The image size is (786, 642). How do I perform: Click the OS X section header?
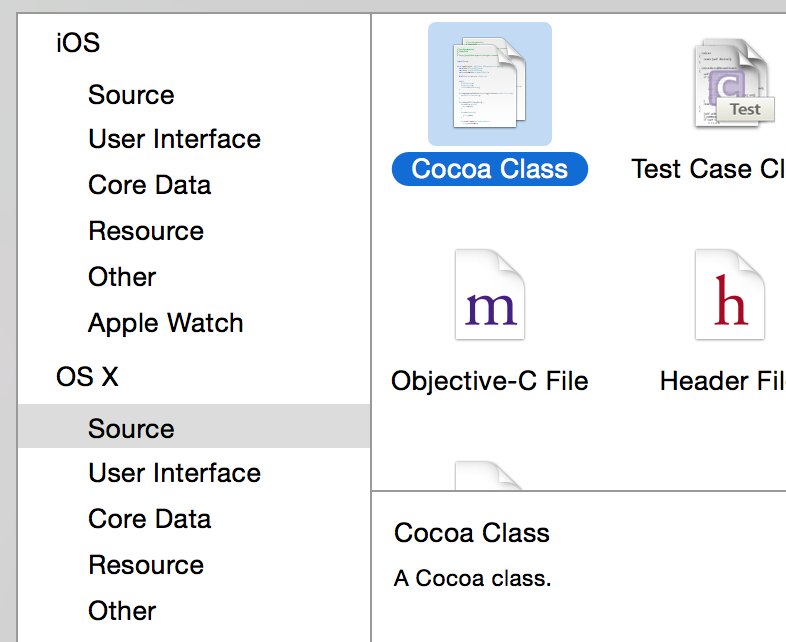87,377
